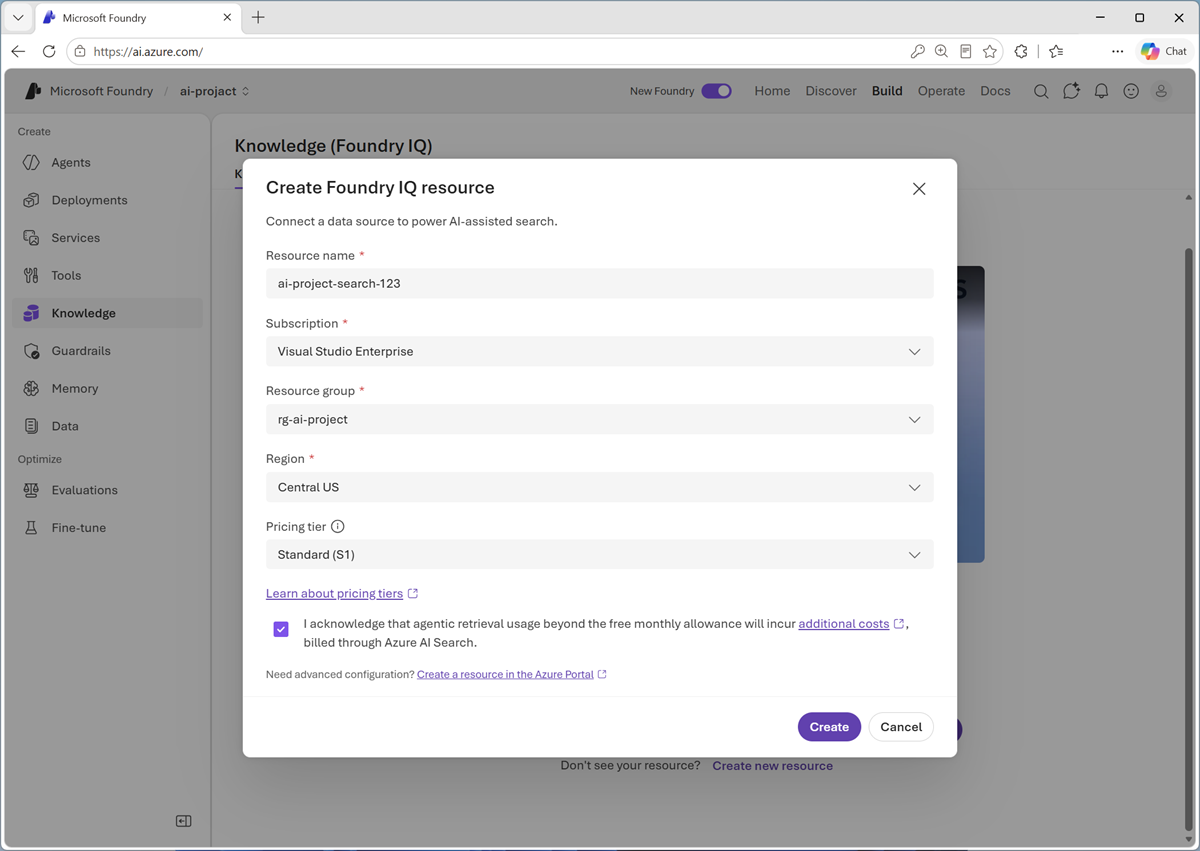Open Knowledge in the sidebar
The width and height of the screenshot is (1200, 851).
pyautogui.click(x=107, y=313)
